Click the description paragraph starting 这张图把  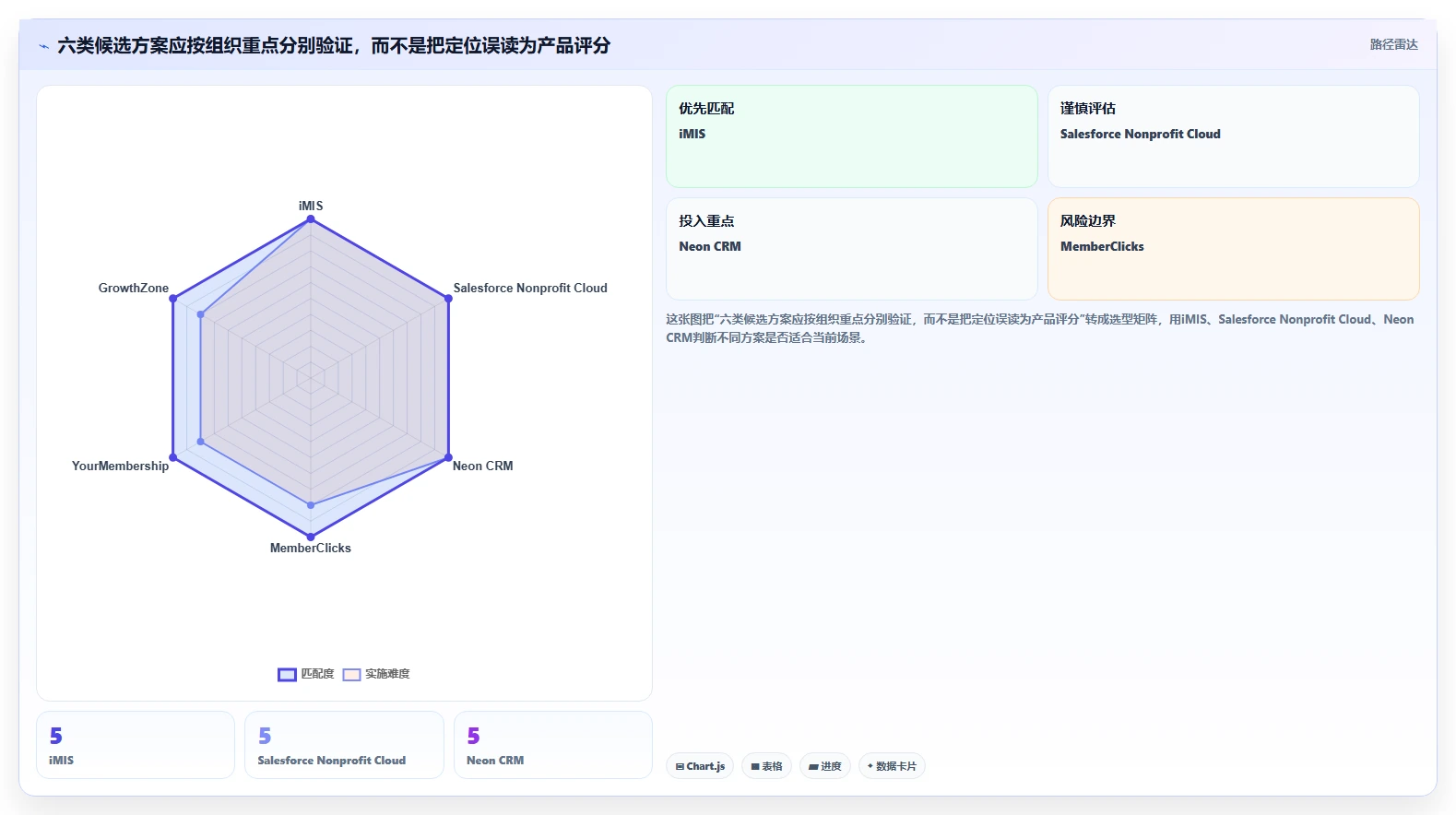click(1040, 328)
